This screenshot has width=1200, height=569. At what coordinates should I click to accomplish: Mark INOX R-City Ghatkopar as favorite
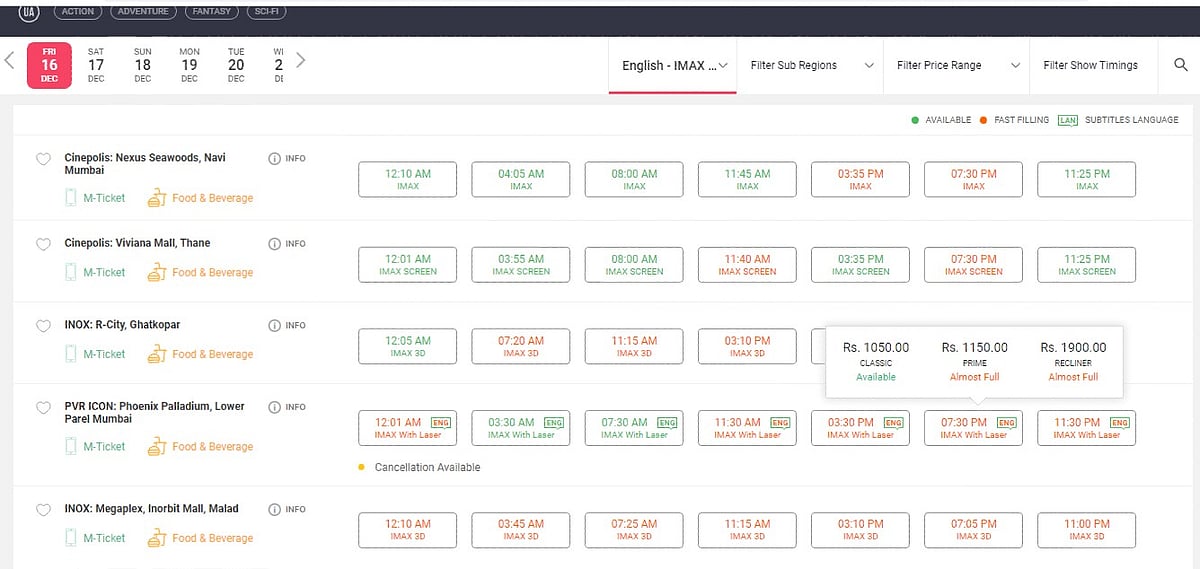click(43, 326)
